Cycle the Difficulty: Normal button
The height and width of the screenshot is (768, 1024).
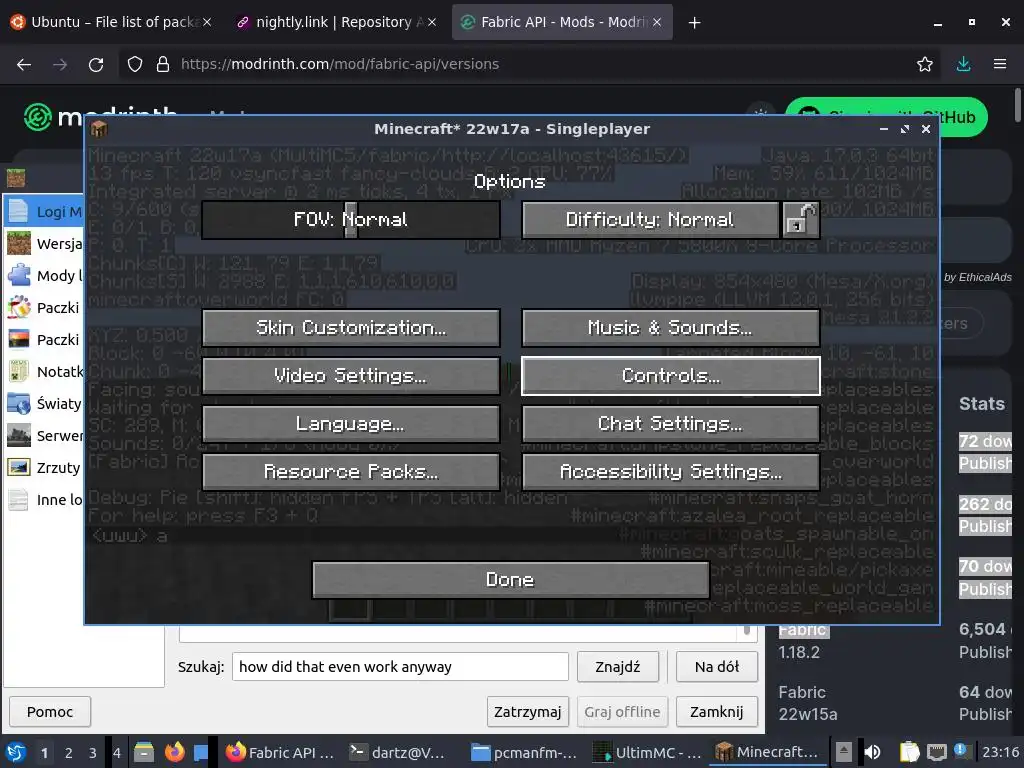click(650, 219)
